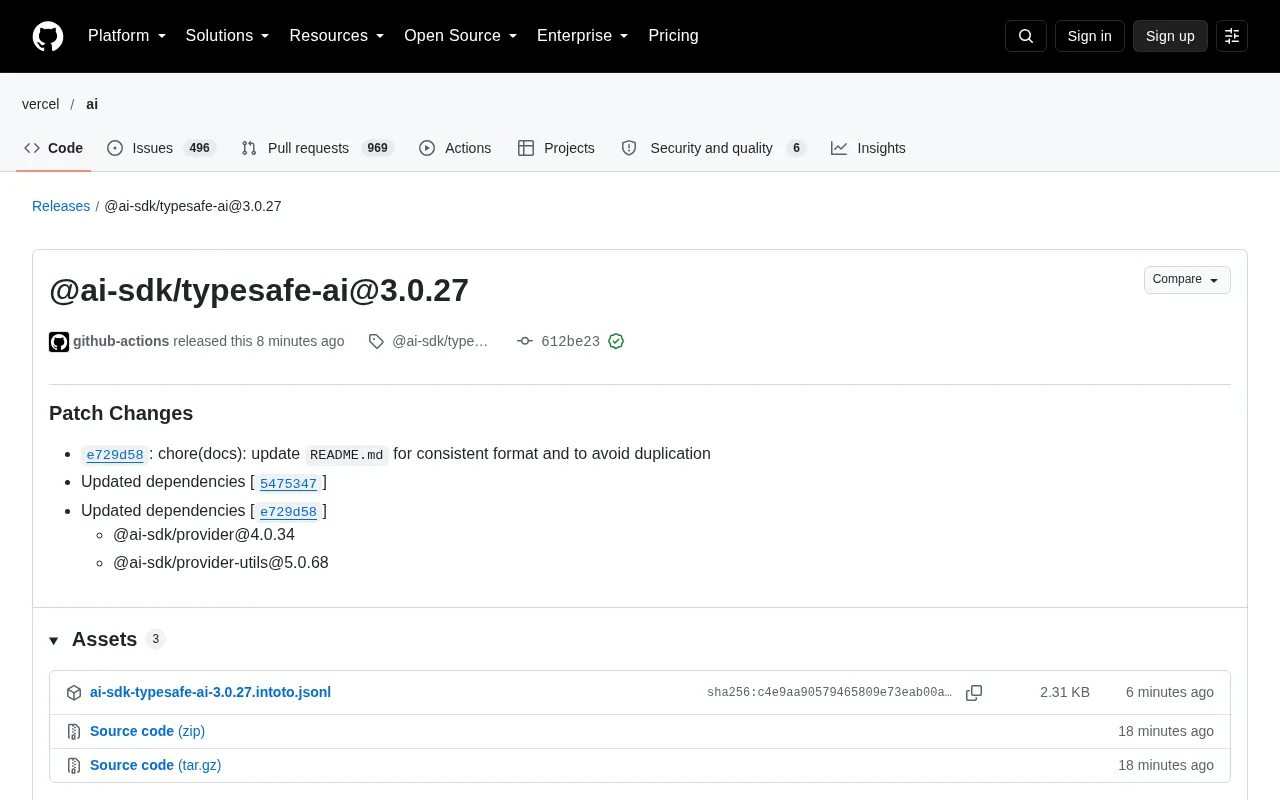The height and width of the screenshot is (800, 1280).
Task: Open the @ai-sdk/type… tag link
Action: (x=440, y=341)
